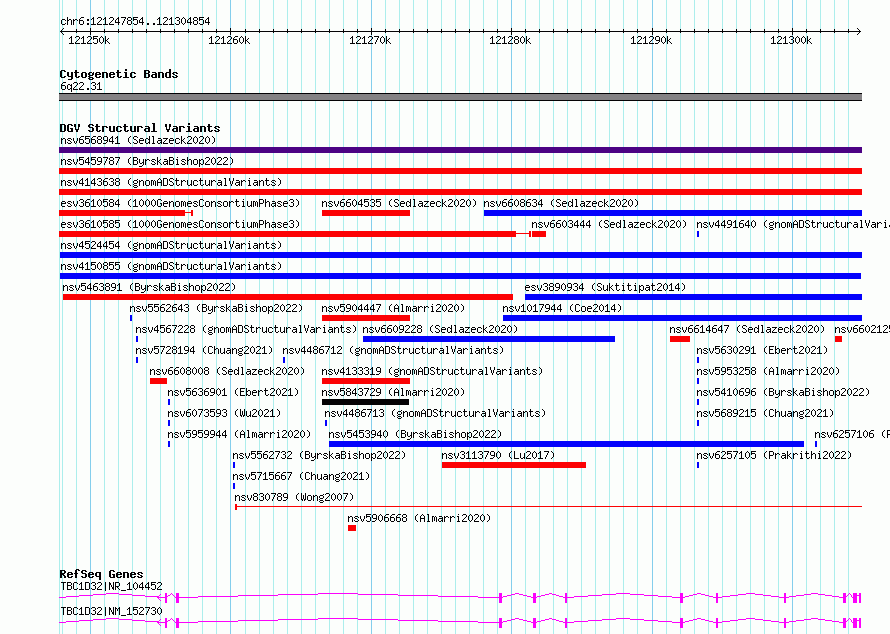Select nsv6614647 (Sedlazeck2020) label
This screenshot has height=634, width=890.
(747, 329)
